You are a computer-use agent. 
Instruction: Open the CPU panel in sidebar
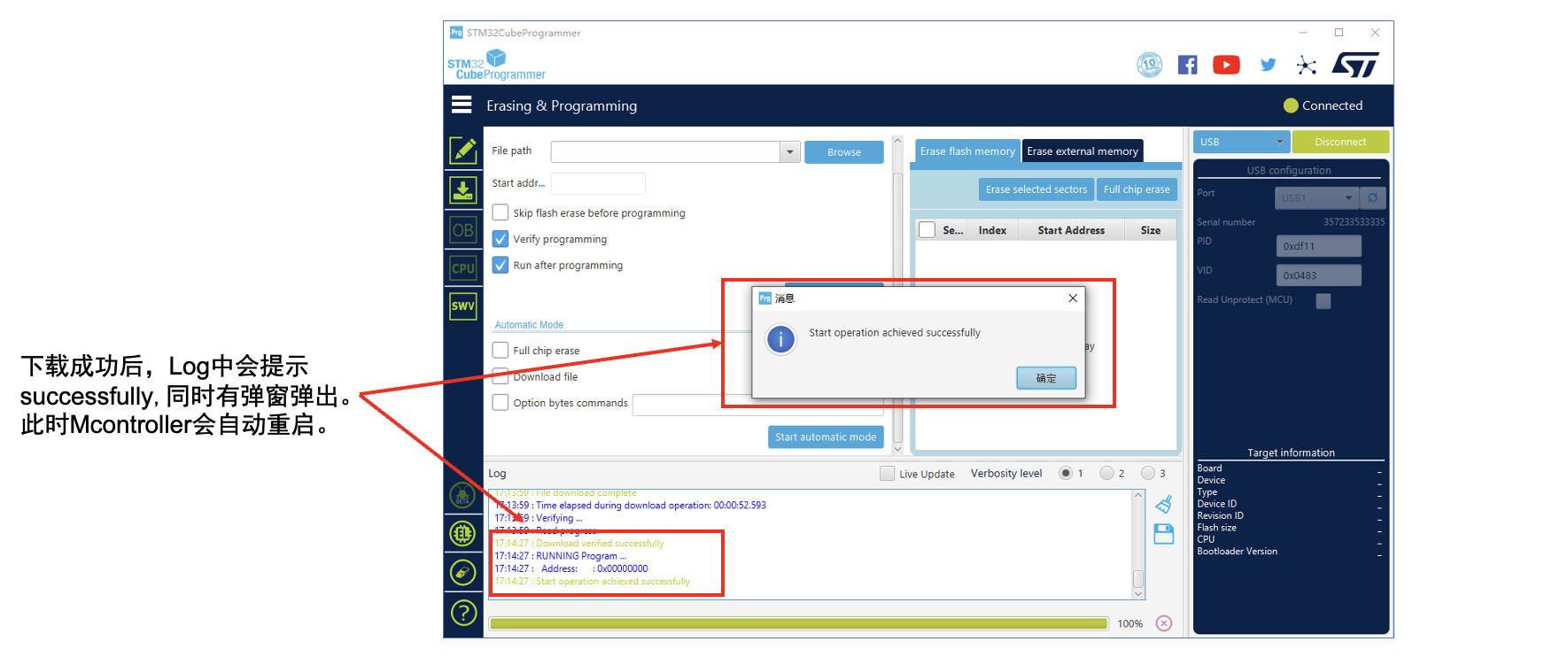point(462,268)
